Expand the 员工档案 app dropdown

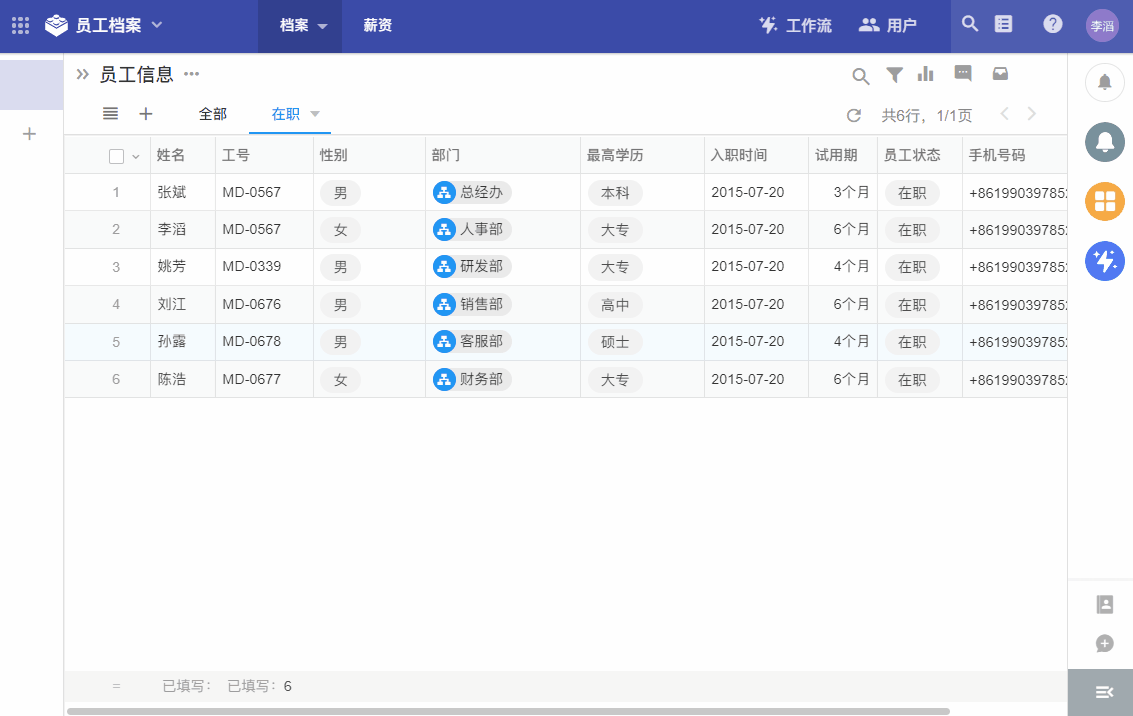pyautogui.click(x=157, y=25)
